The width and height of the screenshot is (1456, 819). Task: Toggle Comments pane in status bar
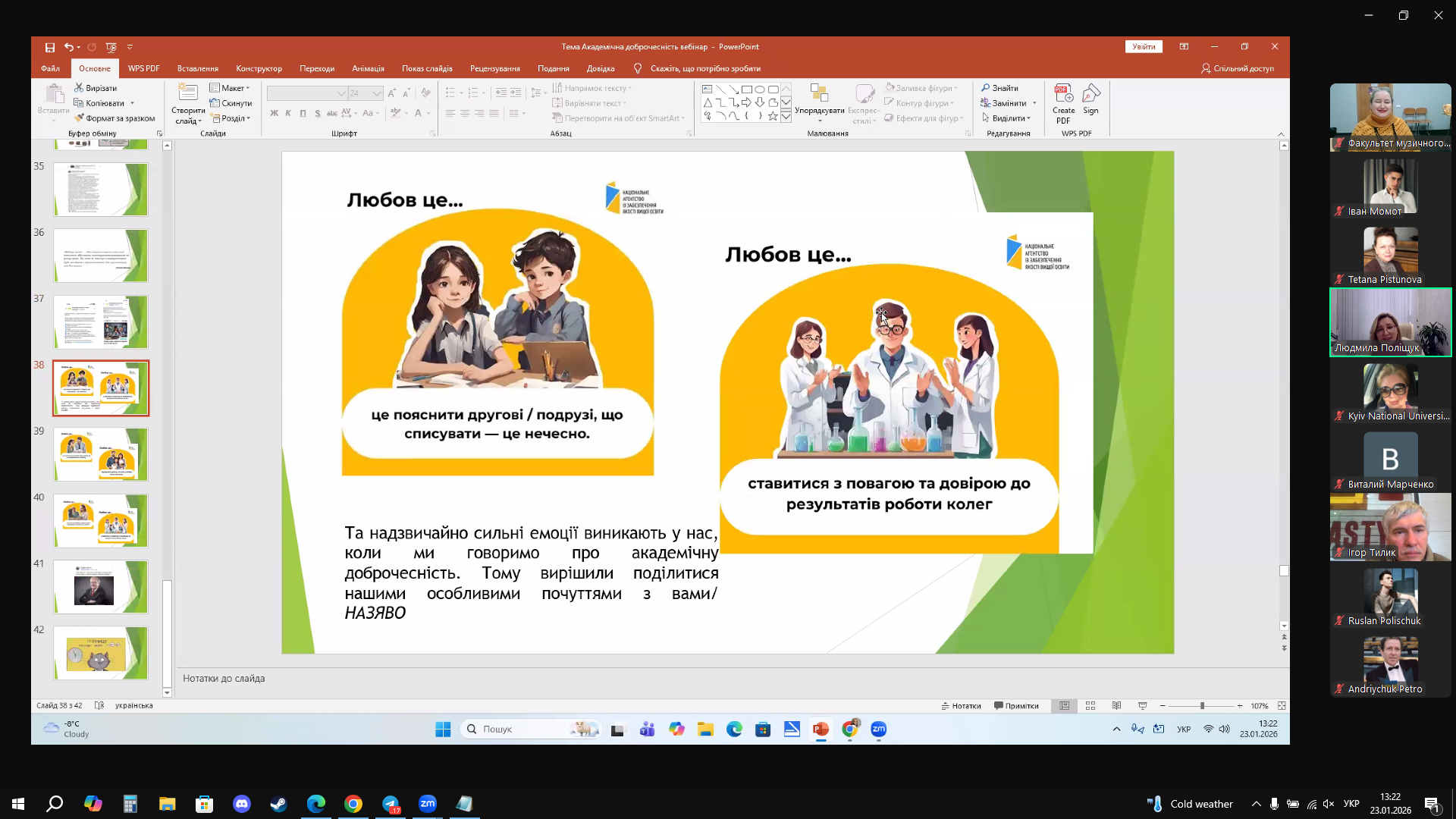(1016, 706)
